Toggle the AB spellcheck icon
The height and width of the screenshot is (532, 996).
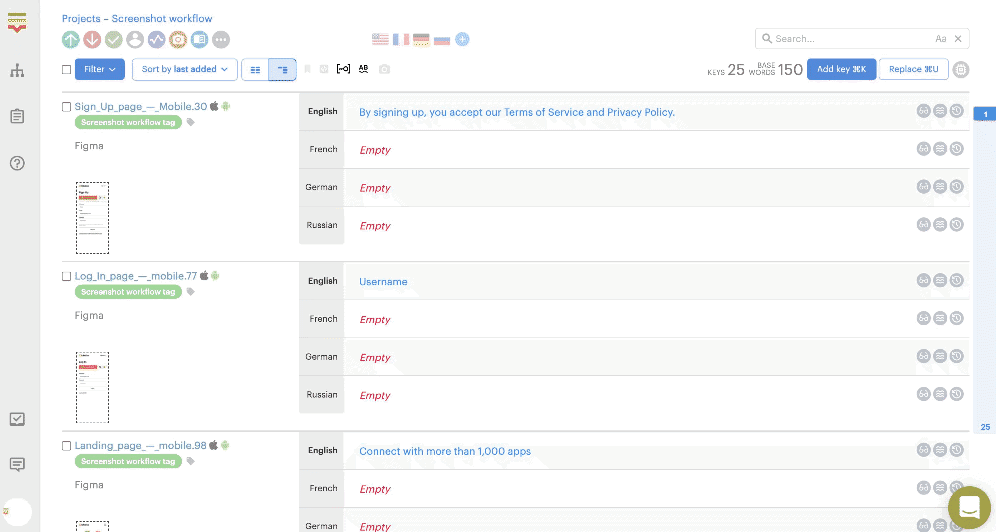363,69
